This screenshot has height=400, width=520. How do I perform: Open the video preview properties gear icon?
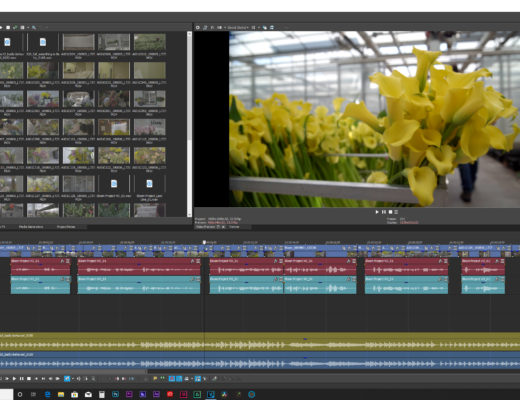198,27
